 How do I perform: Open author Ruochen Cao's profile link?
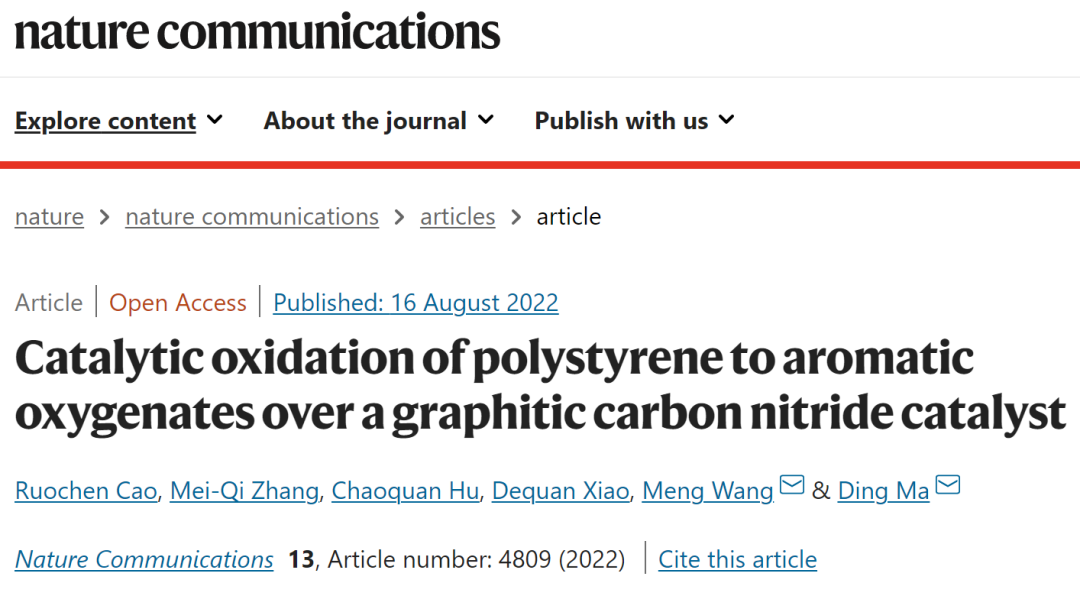[86, 491]
